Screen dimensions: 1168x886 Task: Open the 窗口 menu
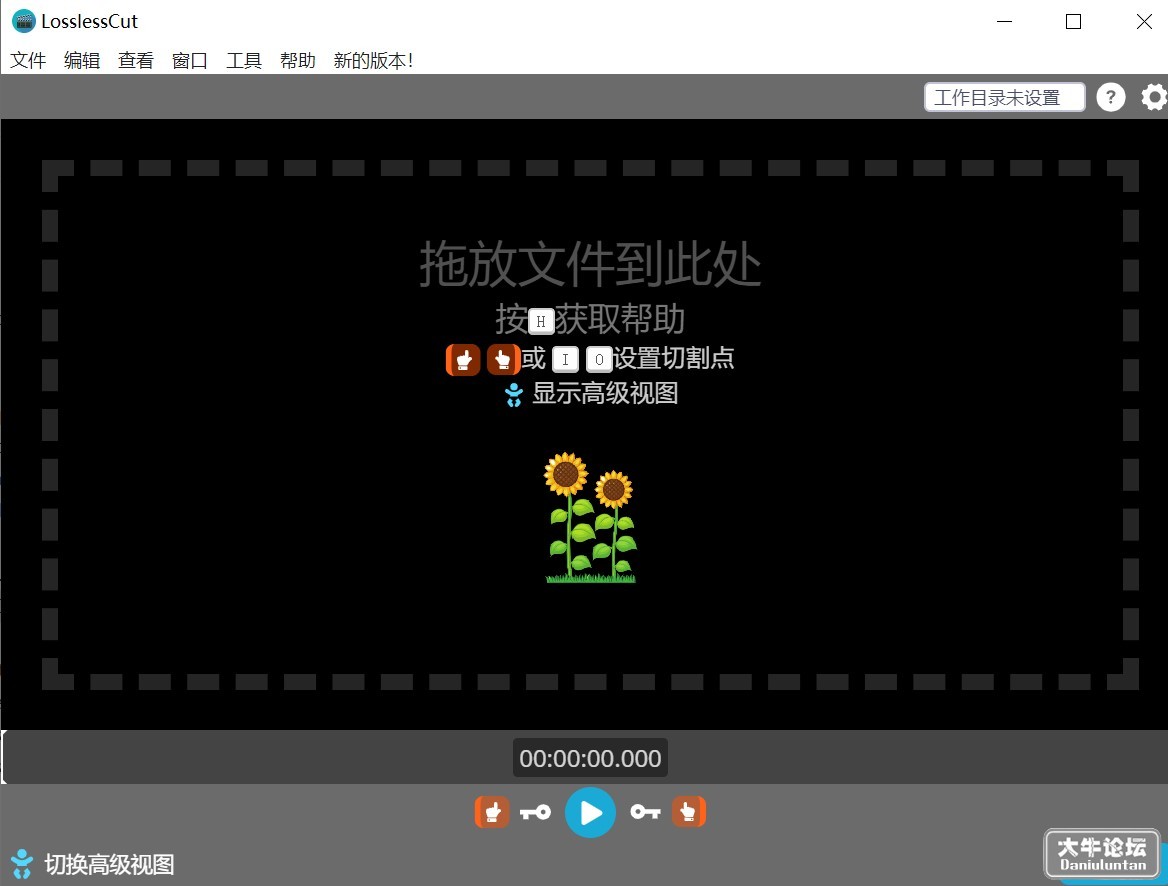(x=190, y=60)
